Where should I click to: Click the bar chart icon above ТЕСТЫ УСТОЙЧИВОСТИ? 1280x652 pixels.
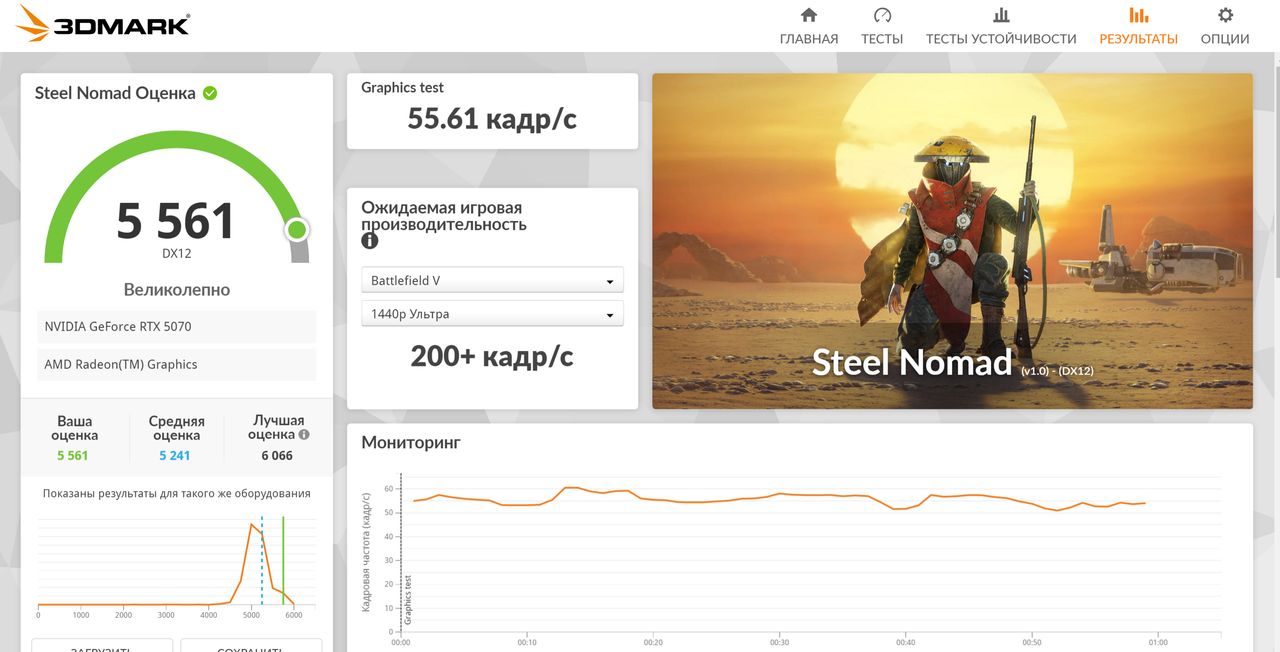click(1001, 15)
